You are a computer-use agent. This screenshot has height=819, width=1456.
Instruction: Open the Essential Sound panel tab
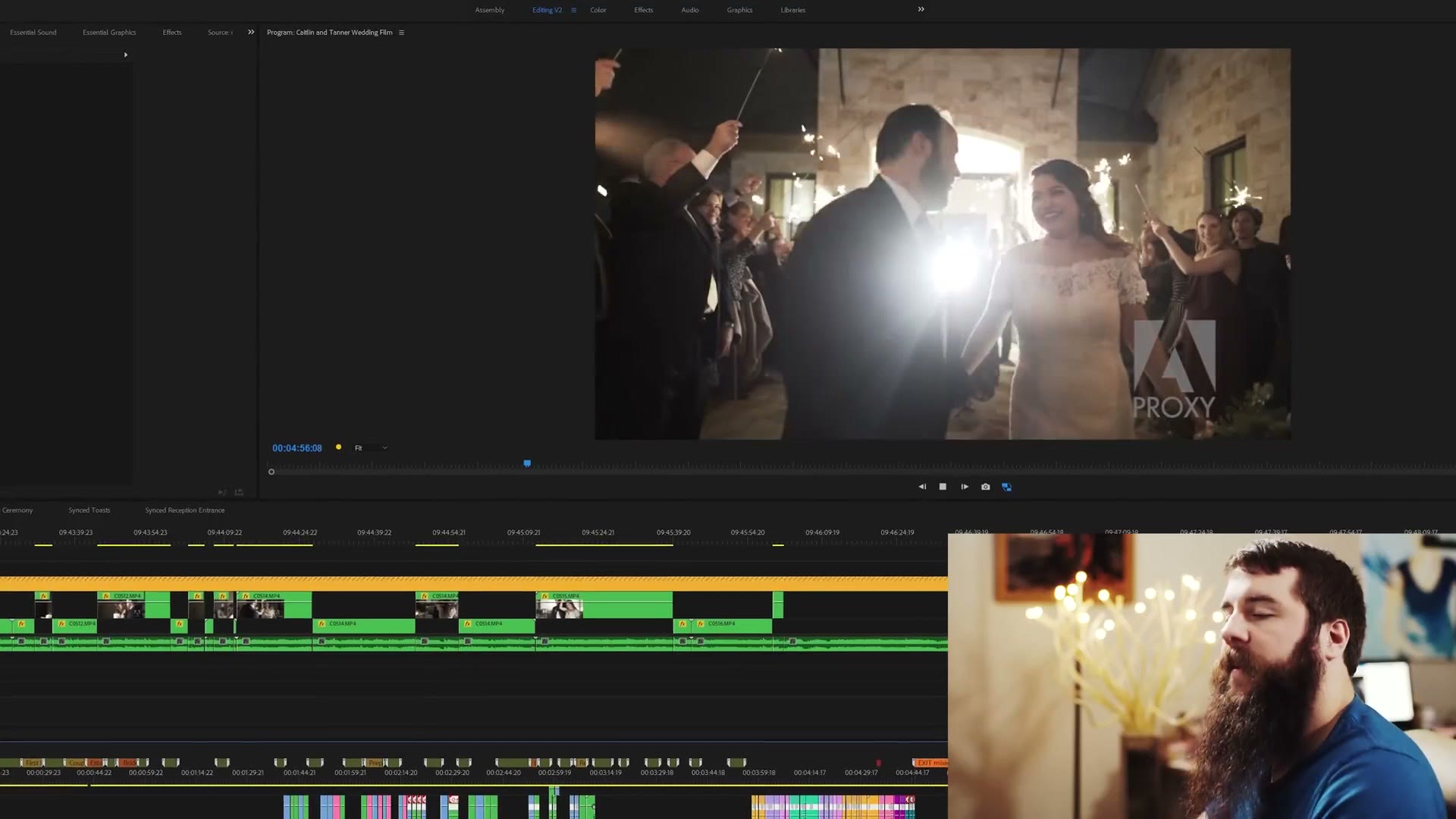tap(33, 33)
